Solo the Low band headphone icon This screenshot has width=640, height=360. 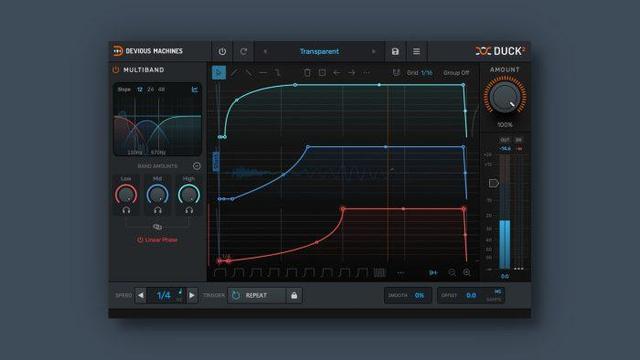pos(126,211)
